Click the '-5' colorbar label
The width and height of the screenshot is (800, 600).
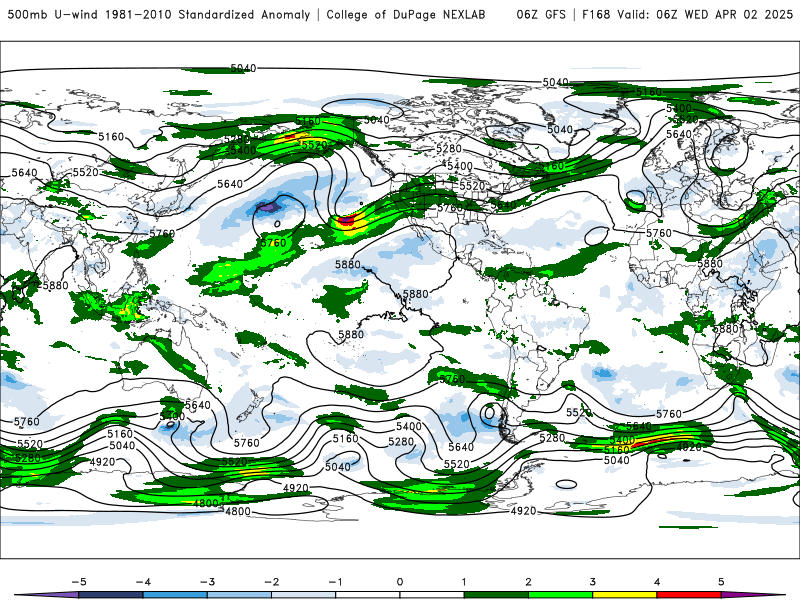pos(79,582)
